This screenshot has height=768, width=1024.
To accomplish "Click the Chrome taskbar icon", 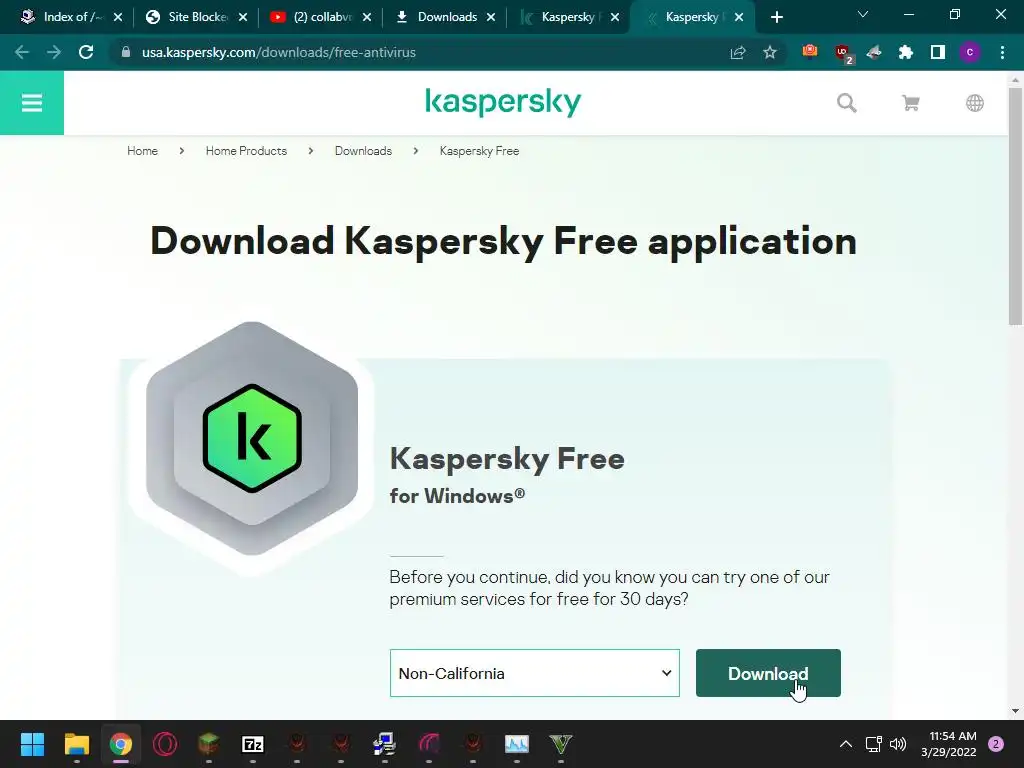I will (121, 743).
